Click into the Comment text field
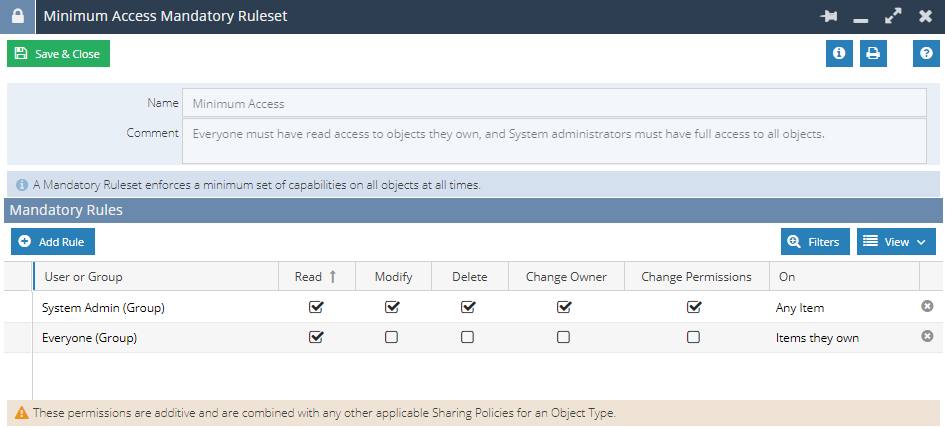Screen dimensions: 945x428 click(554, 141)
